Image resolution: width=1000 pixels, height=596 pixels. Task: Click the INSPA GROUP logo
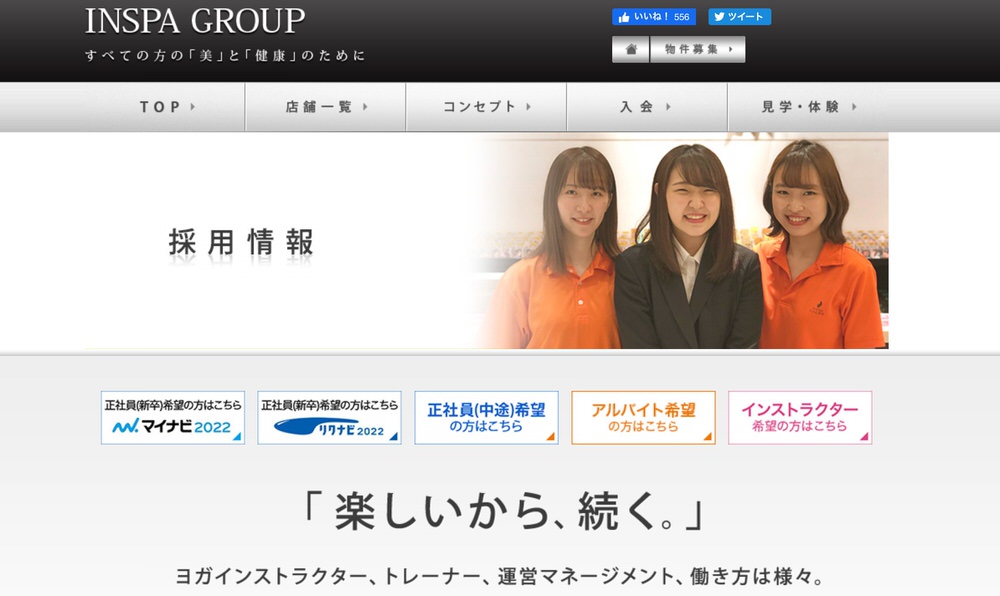click(195, 21)
